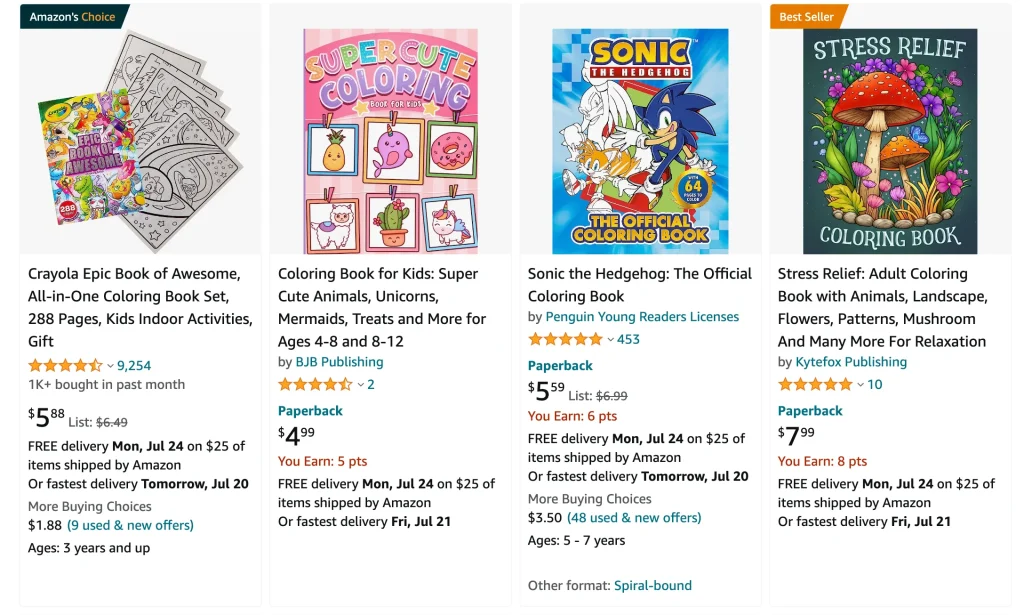Click the Crayola book star rating icon
The width and height of the screenshot is (1024, 615).
[x=65, y=365]
